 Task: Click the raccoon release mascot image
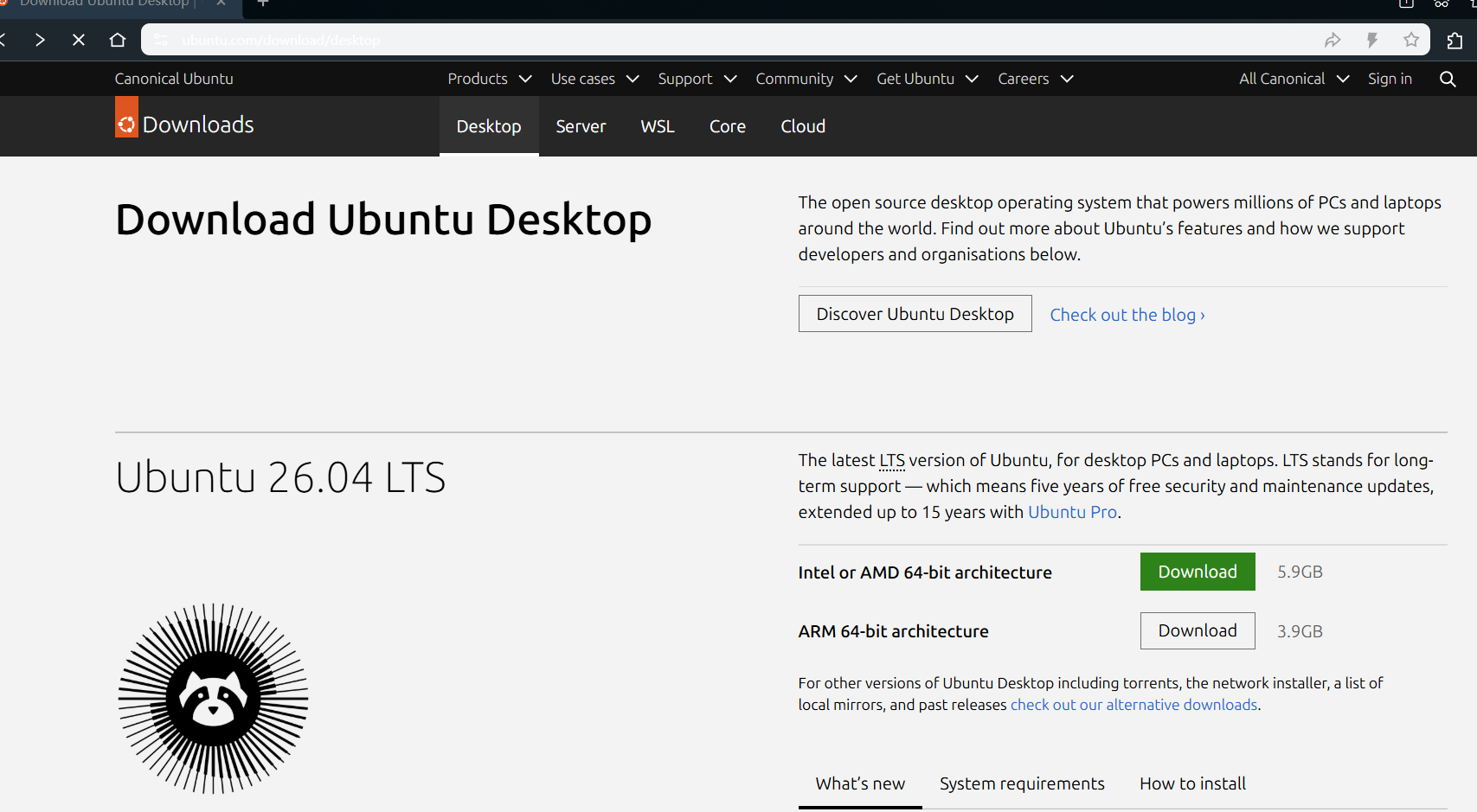[x=213, y=698]
